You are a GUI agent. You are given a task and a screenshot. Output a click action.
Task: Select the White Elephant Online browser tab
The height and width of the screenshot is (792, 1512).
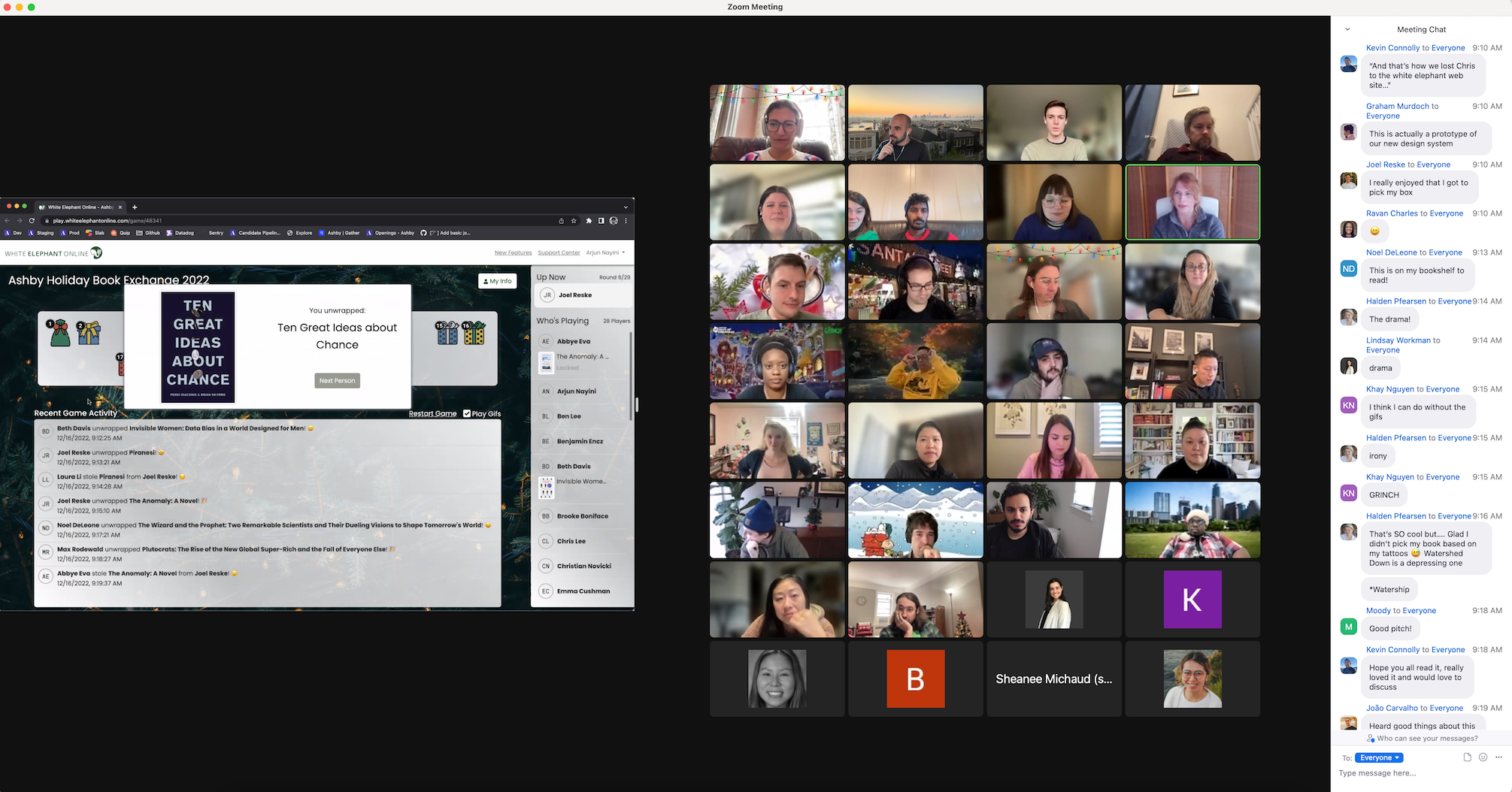(80, 207)
